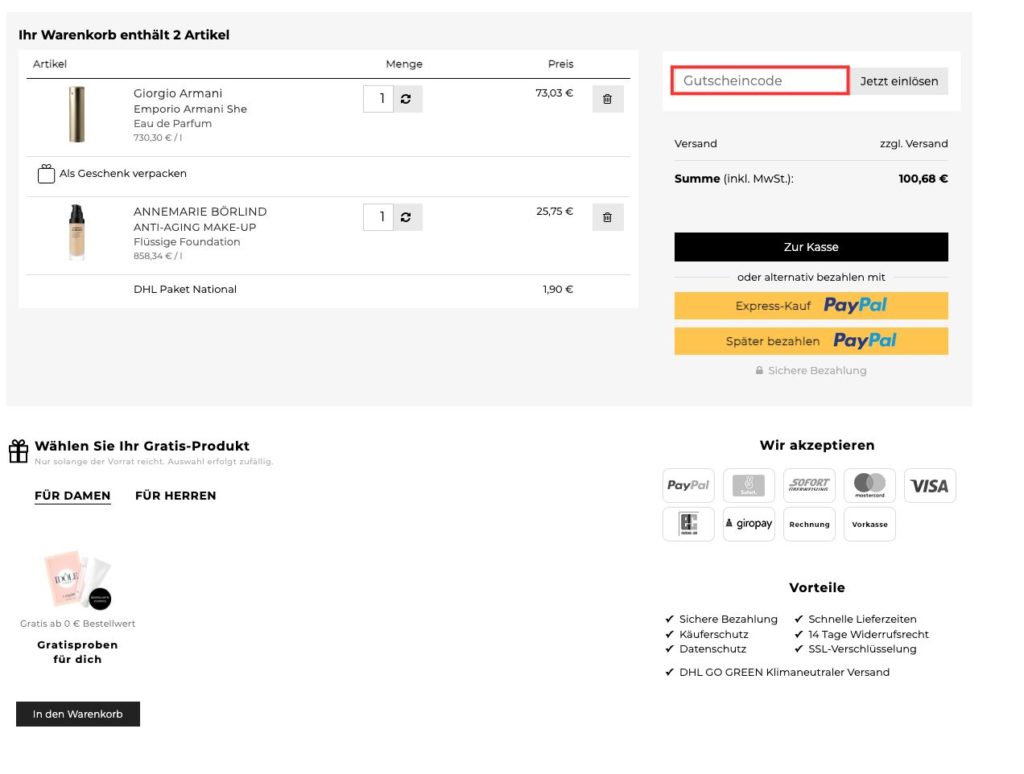Pay with PayPal Express-Kauf

click(x=811, y=306)
